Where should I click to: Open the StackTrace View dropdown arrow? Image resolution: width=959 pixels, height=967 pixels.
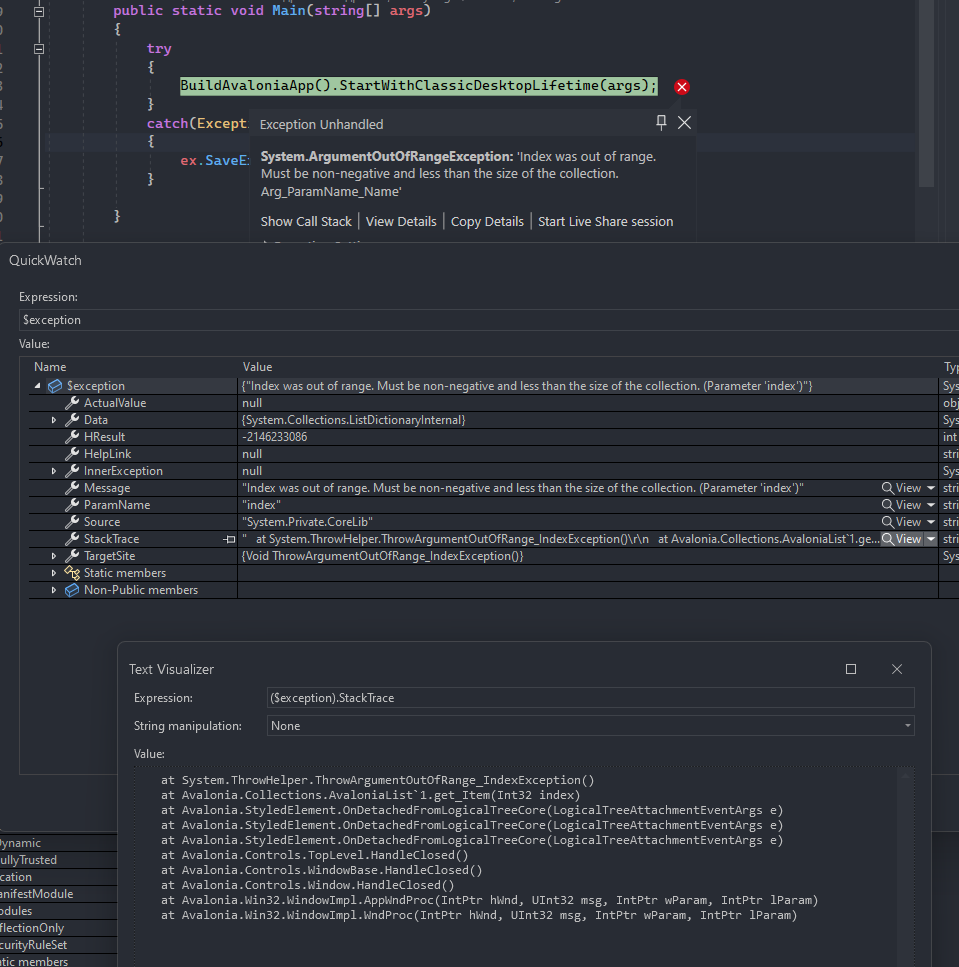coord(933,538)
